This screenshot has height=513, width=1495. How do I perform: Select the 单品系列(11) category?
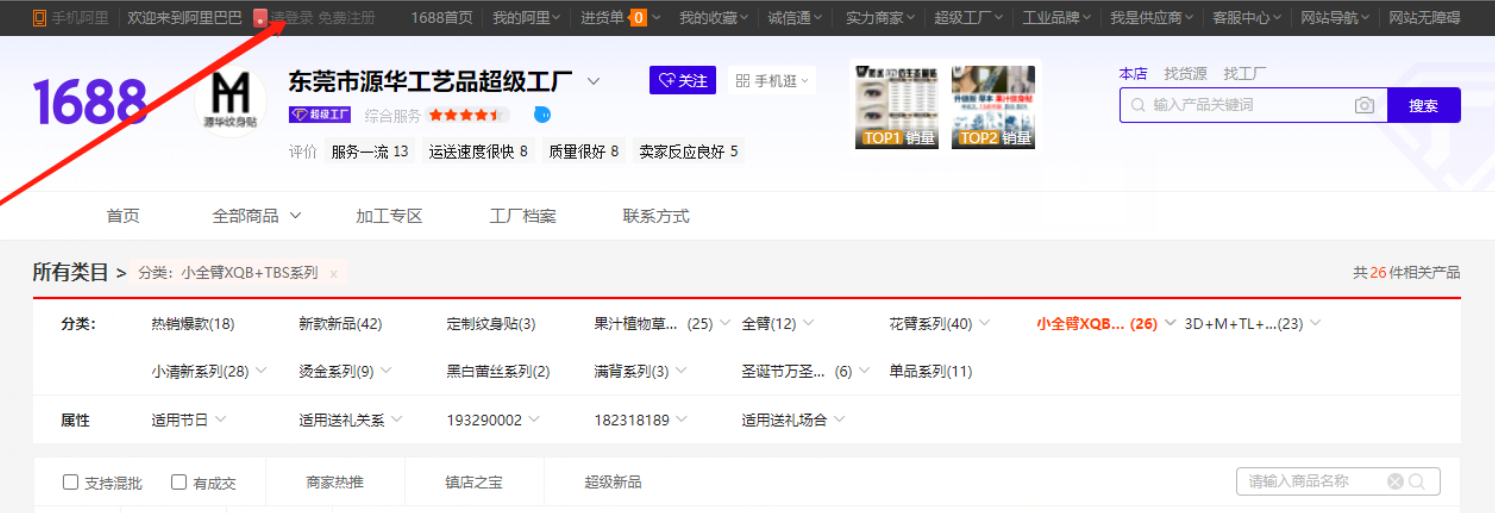click(931, 372)
